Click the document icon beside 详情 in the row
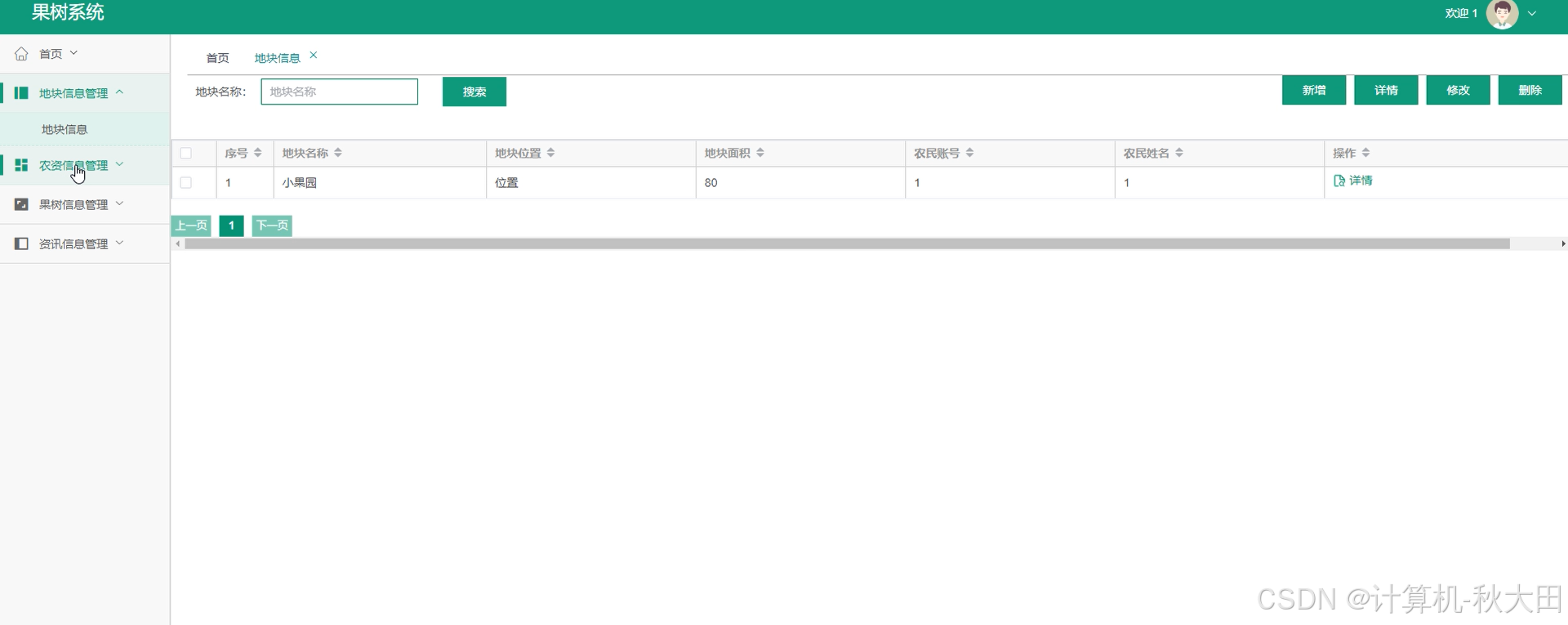Image resolution: width=1568 pixels, height=625 pixels. pos(1339,181)
